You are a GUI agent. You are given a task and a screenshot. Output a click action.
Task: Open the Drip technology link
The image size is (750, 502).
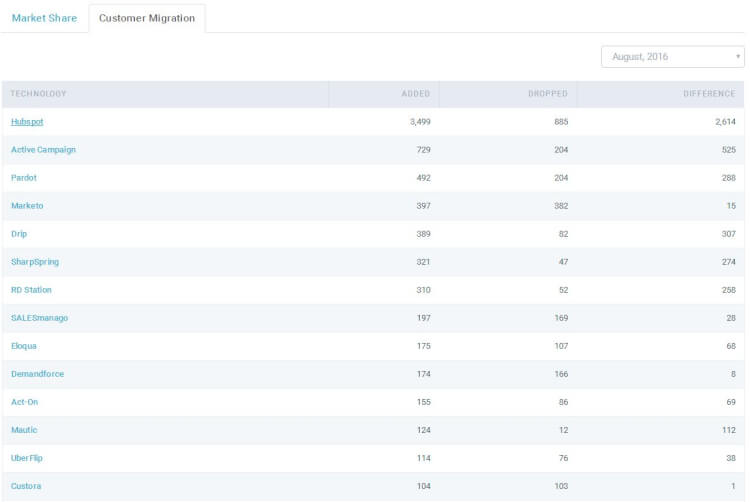coord(19,234)
